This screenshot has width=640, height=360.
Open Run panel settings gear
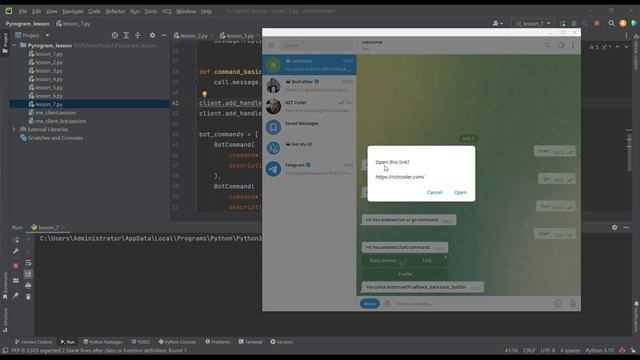[614, 227]
